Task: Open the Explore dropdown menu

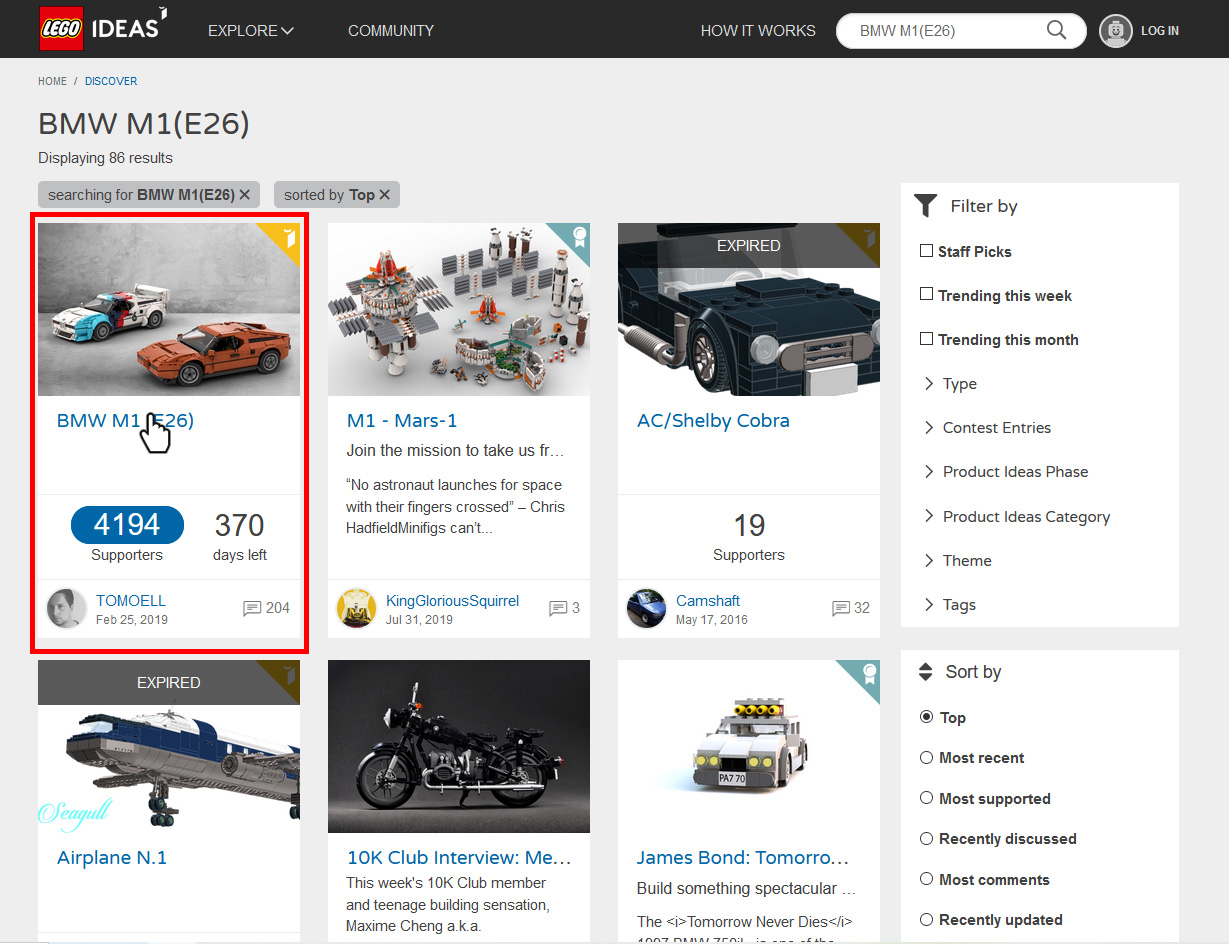Action: (250, 31)
